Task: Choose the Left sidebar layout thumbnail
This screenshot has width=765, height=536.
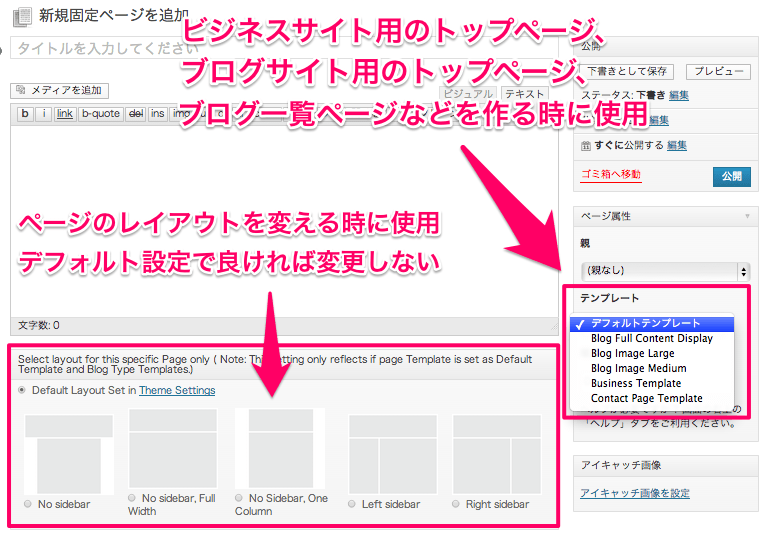Action: [x=393, y=455]
